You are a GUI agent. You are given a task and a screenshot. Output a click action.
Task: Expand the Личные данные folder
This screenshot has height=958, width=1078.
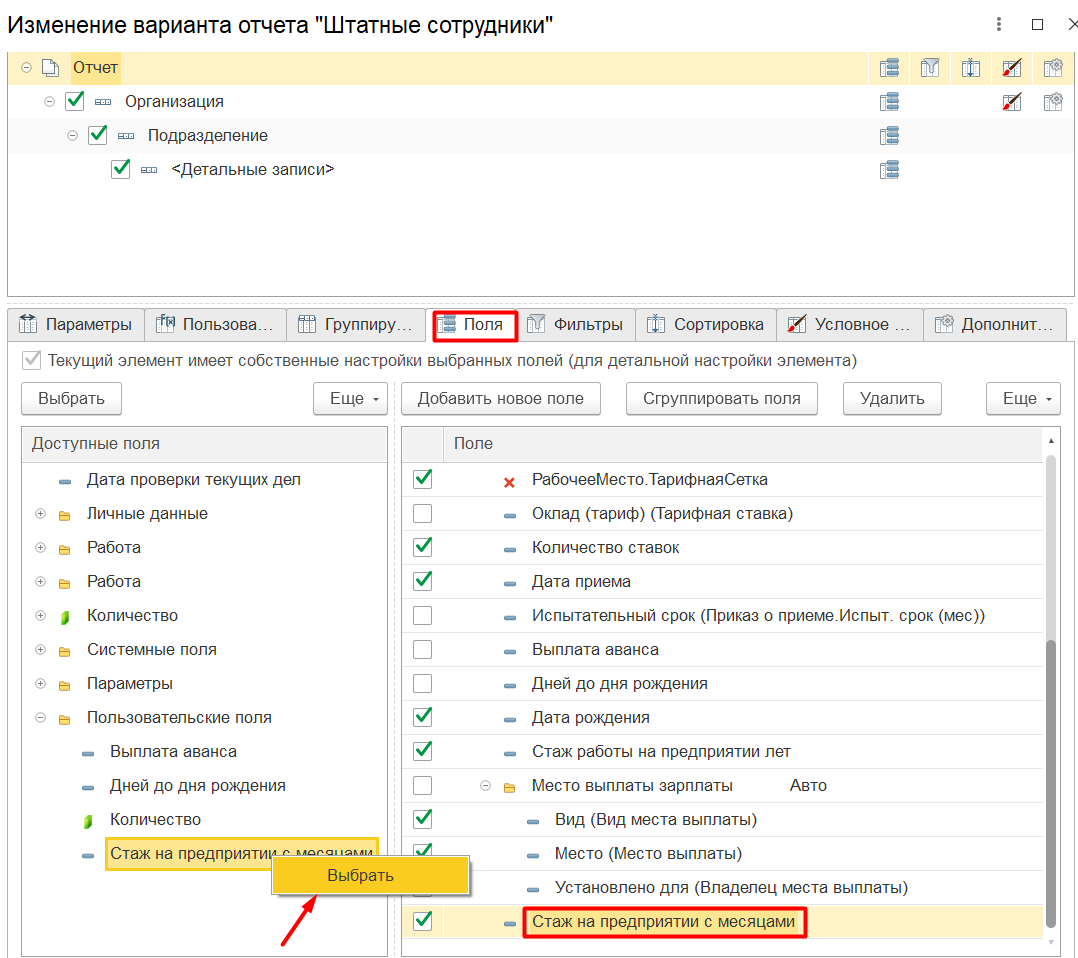tap(41, 514)
